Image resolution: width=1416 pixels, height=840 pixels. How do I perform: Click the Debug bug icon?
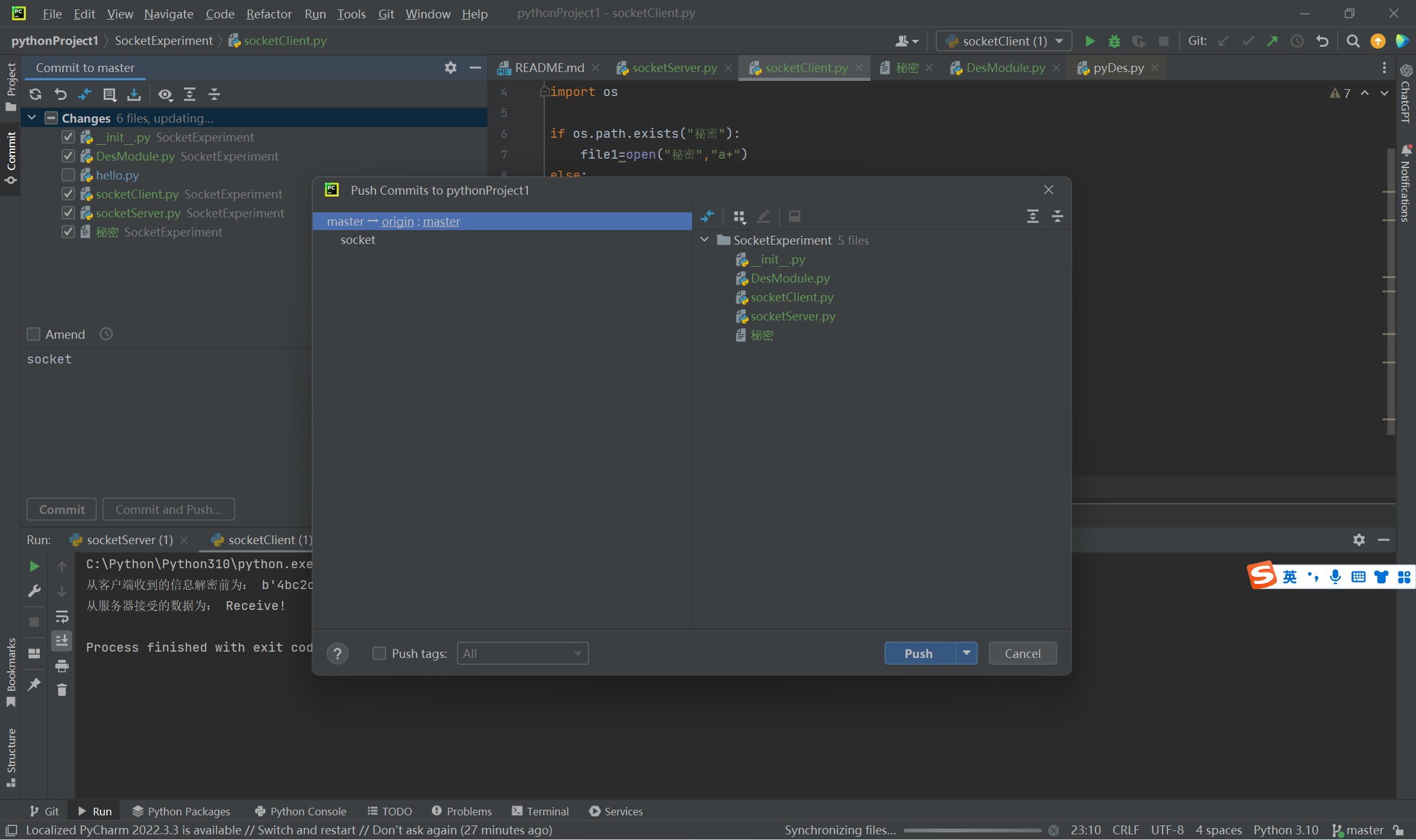[x=1114, y=41]
